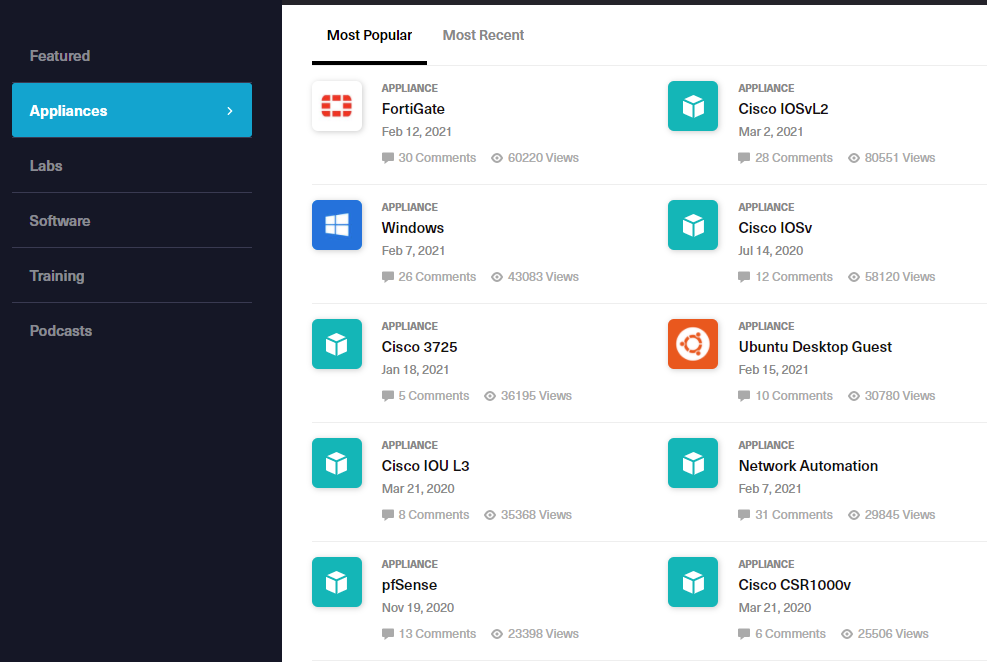Open the FortiGate appliance title
The image size is (987, 662).
(x=413, y=109)
